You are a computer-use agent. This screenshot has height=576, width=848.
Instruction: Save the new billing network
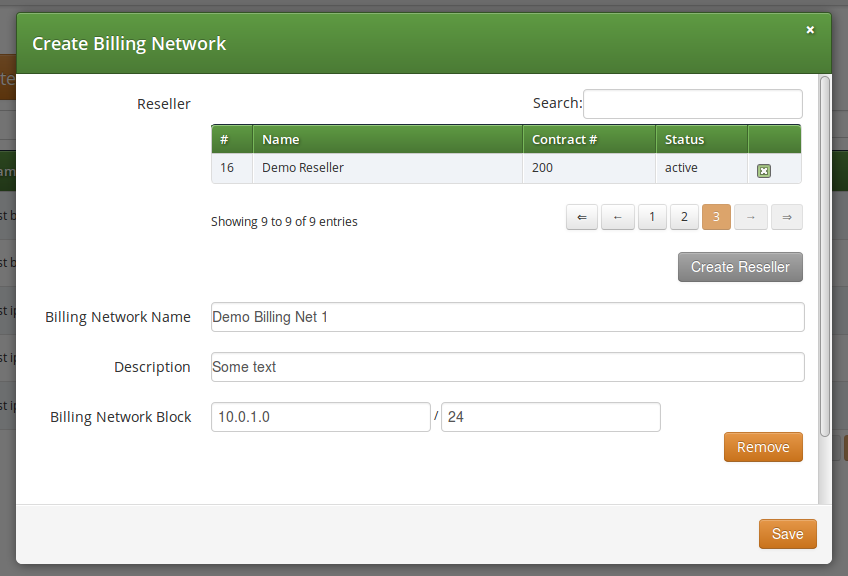tap(787, 534)
